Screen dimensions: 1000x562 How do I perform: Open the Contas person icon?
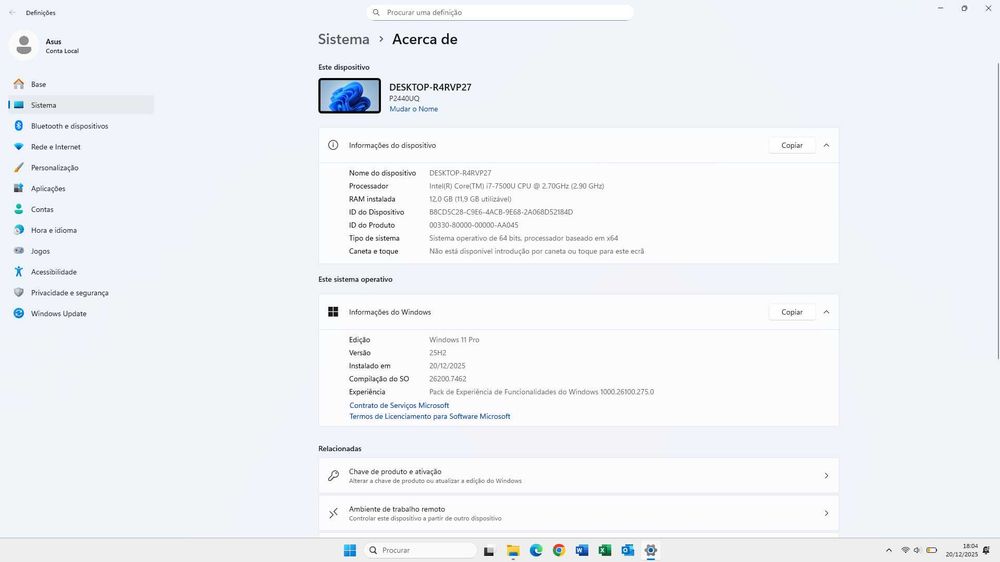pyautogui.click(x=18, y=209)
